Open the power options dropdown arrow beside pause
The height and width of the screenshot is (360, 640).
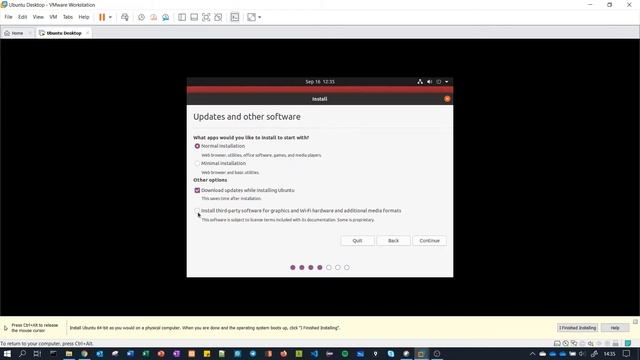pyautogui.click(x=110, y=18)
